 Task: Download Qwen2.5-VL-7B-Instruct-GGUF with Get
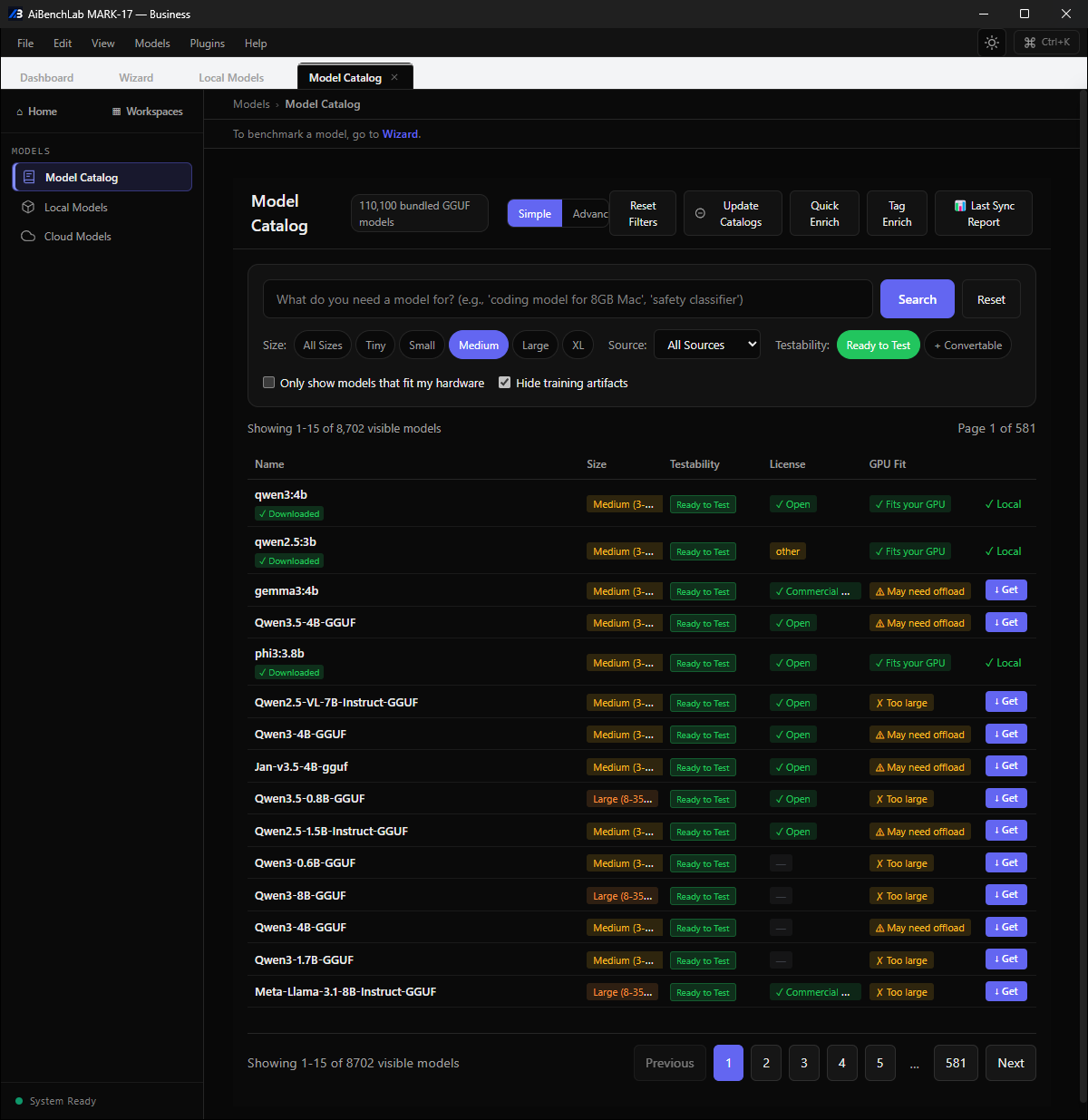[x=1006, y=702]
